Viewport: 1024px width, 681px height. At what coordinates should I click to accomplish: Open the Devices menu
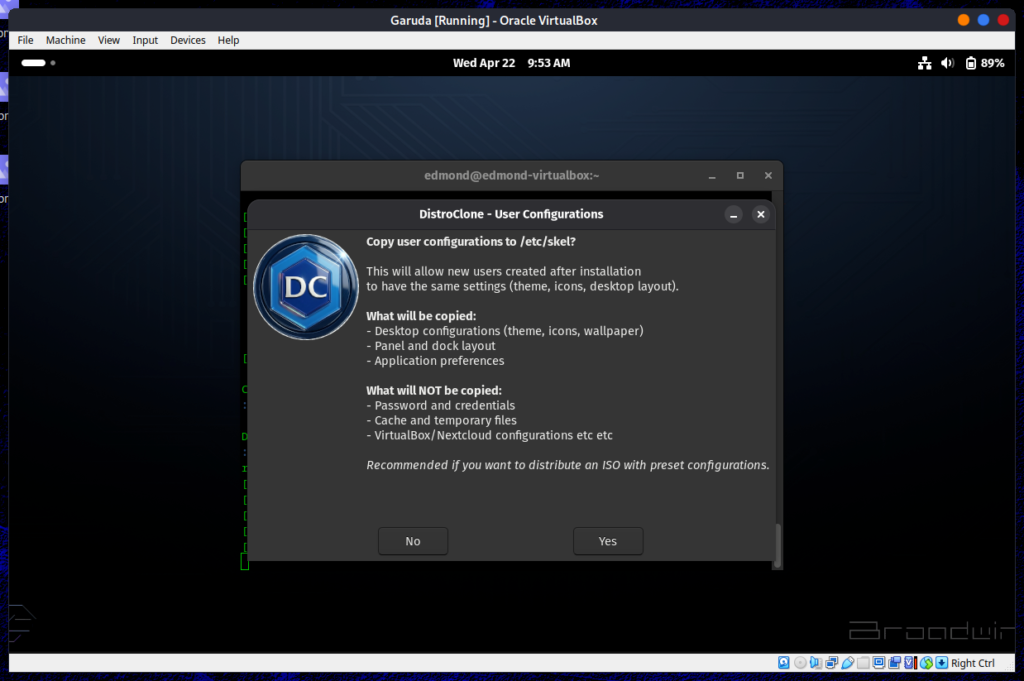pyautogui.click(x=187, y=40)
